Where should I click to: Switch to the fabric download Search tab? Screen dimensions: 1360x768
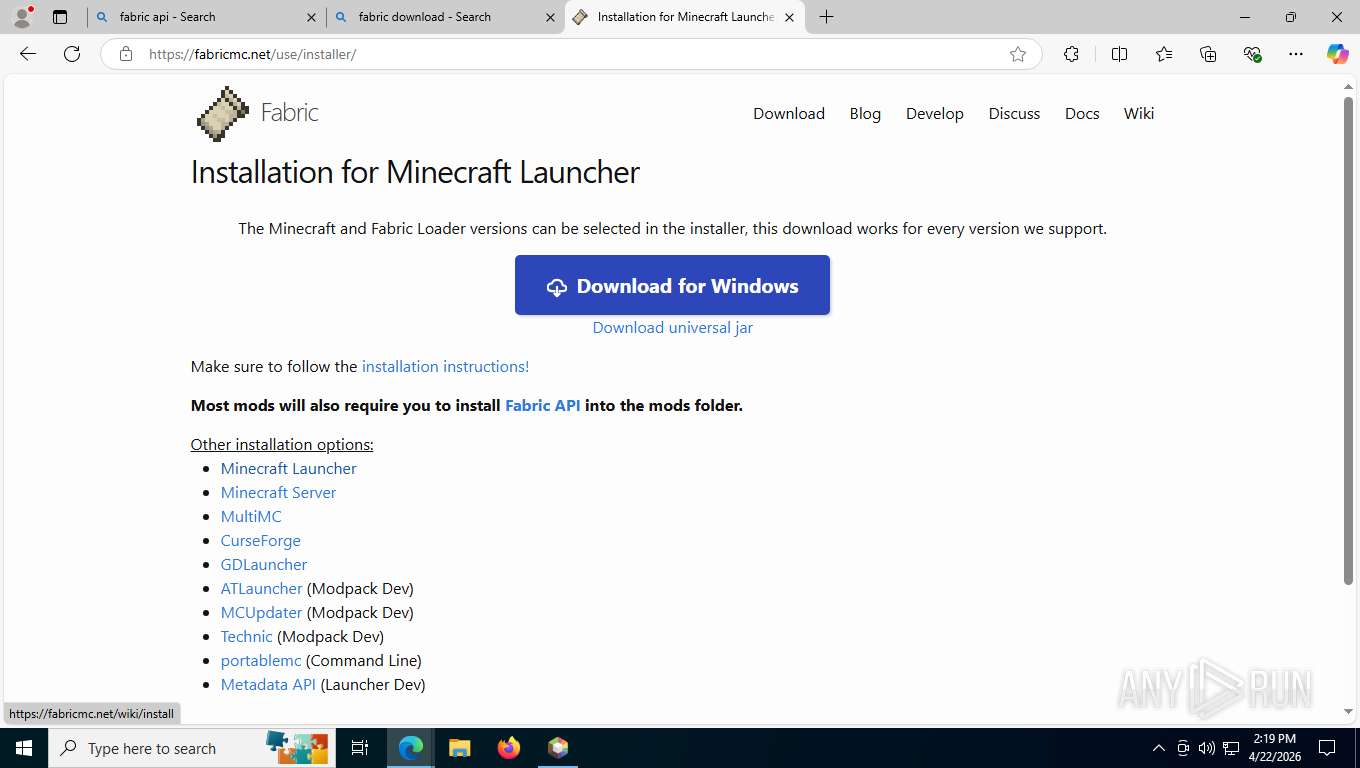pos(444,17)
